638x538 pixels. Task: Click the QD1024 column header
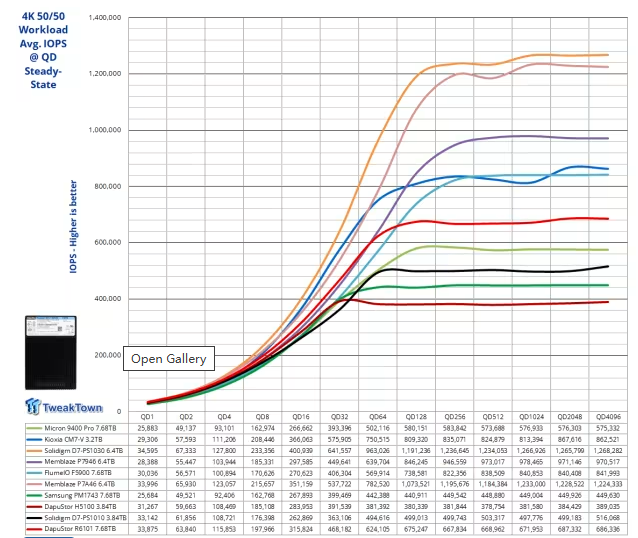531,417
